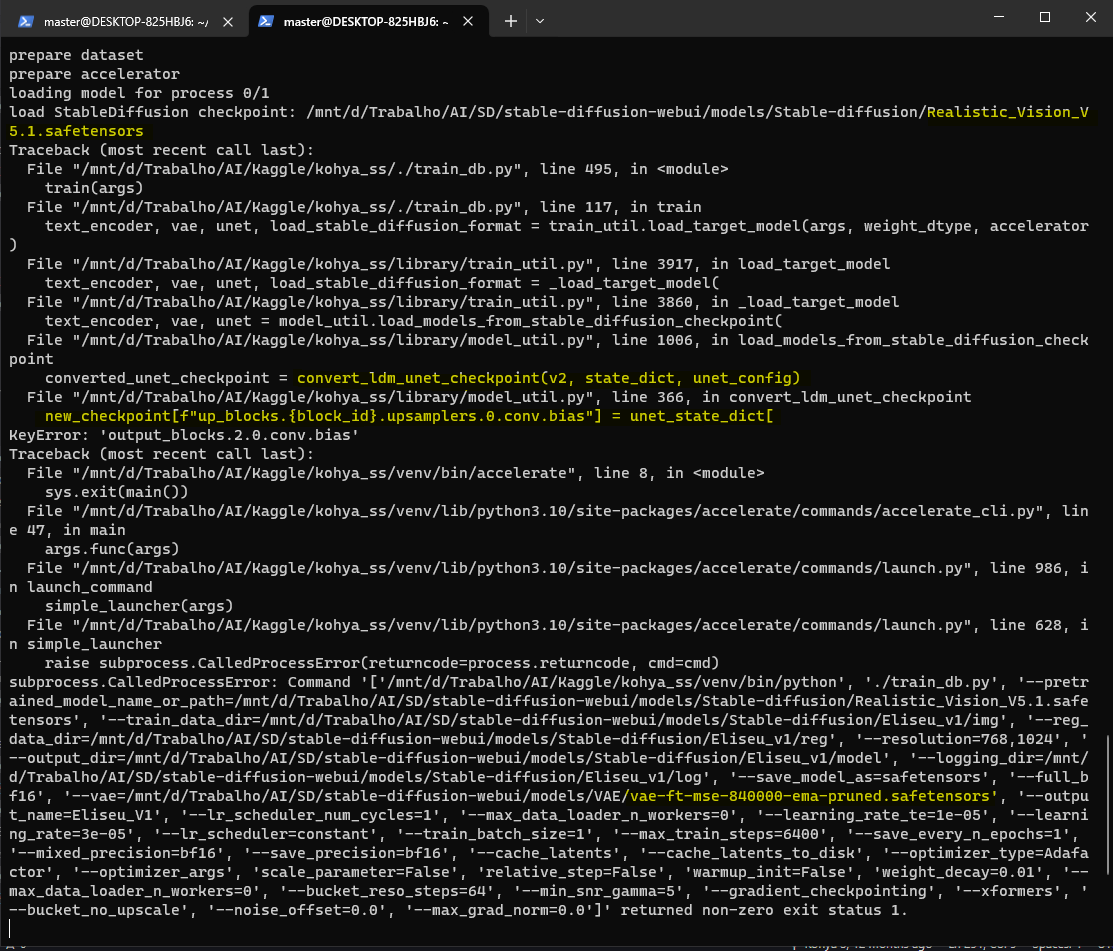Click the 'weight_decay=0.01' argument
1113x951 pixels.
(x=958, y=872)
